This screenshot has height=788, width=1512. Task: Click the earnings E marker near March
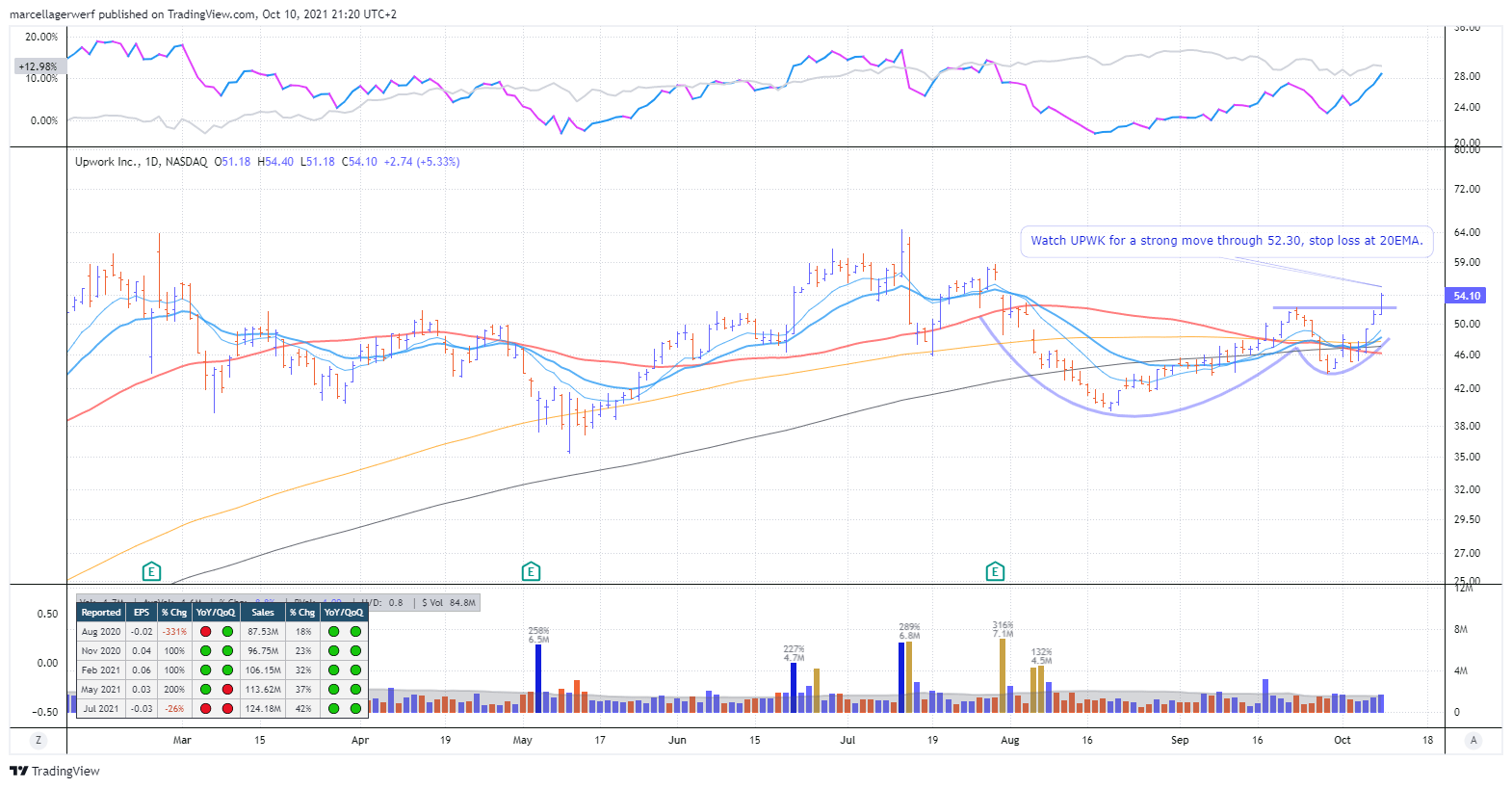[151, 572]
